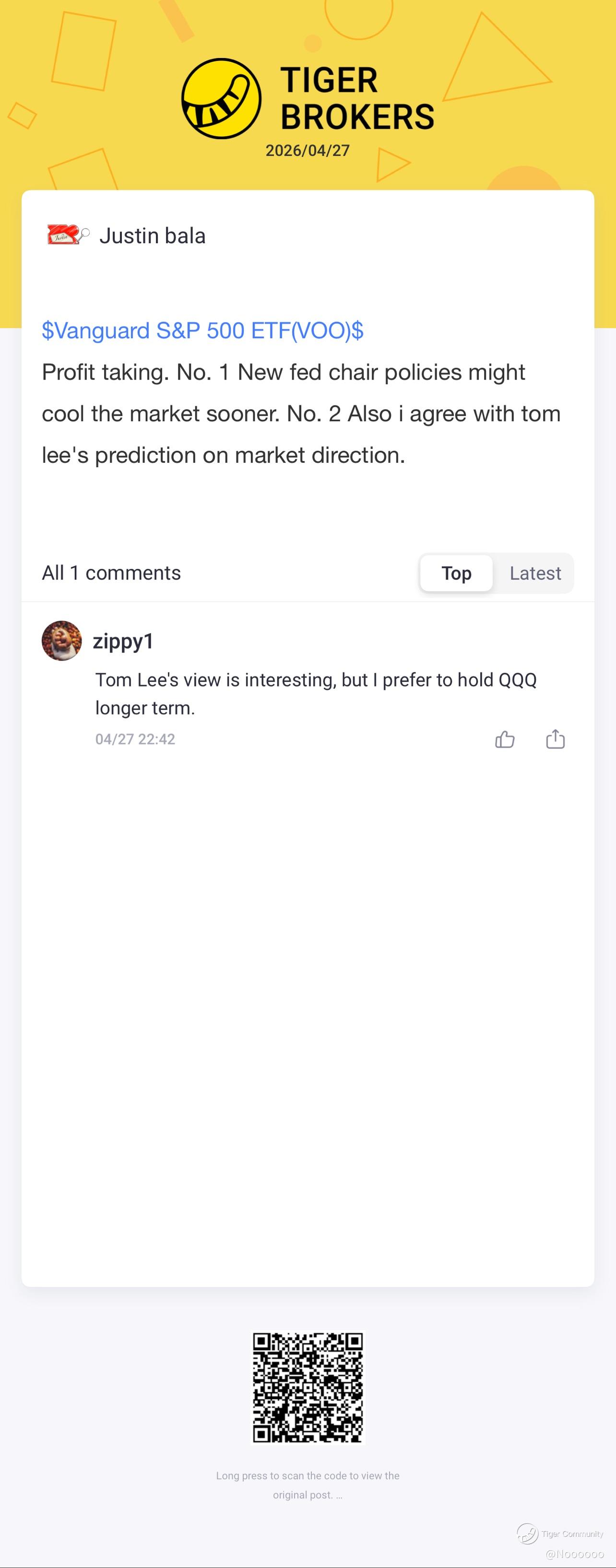Open Justin bala's avatar image
Image resolution: width=616 pixels, height=1568 pixels.
68,235
